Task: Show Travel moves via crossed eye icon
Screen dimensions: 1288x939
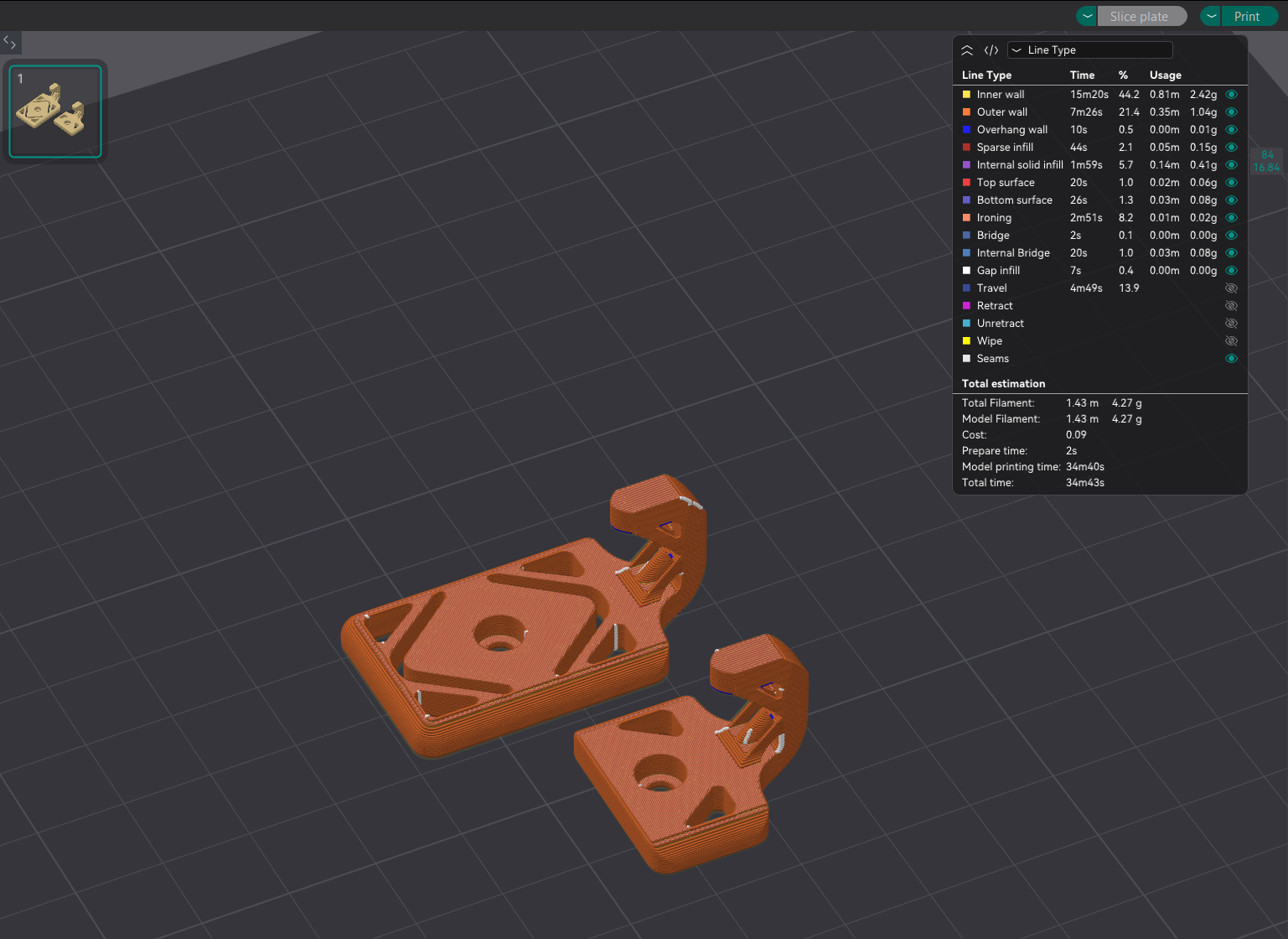Action: [x=1232, y=288]
